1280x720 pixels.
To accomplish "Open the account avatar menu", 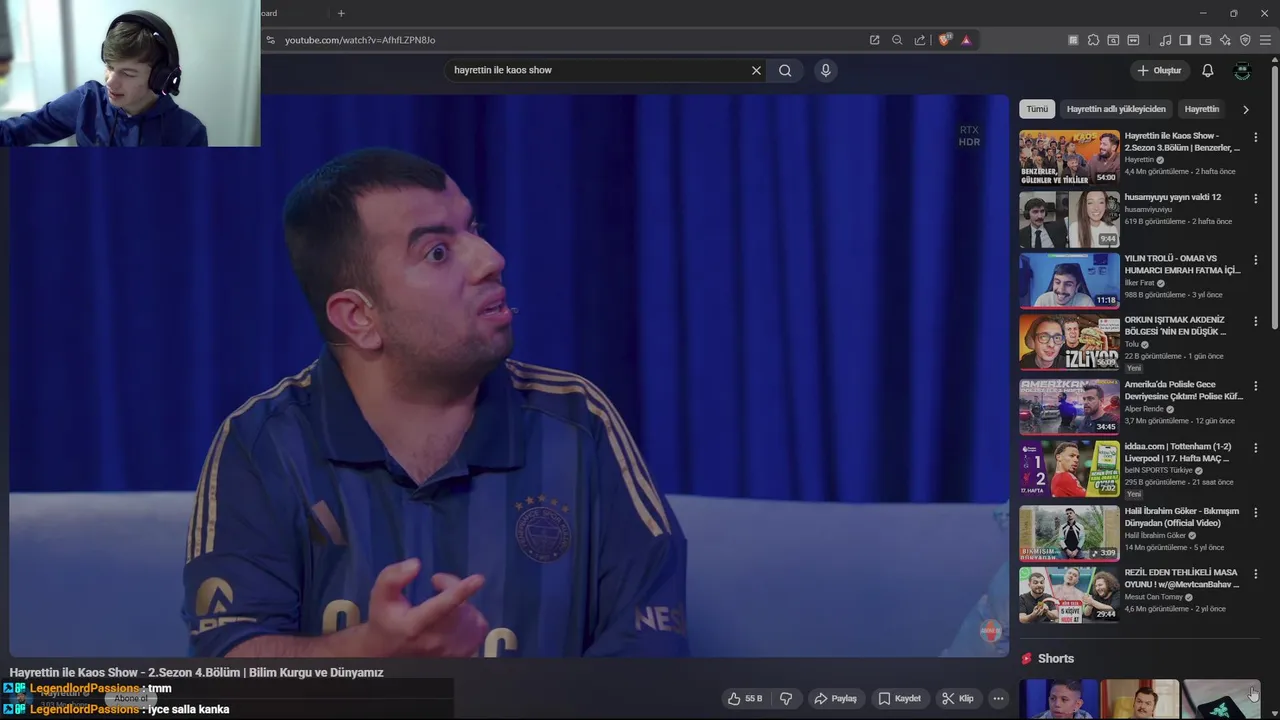I will (1242, 70).
